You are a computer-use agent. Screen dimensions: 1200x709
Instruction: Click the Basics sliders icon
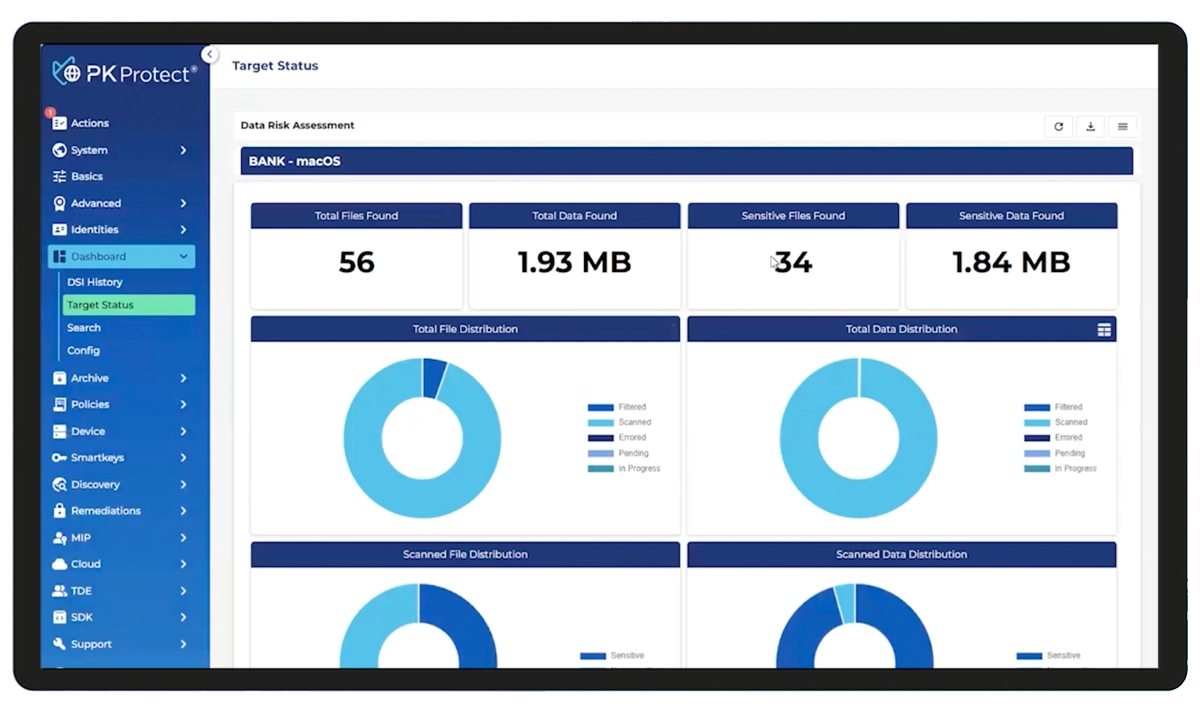point(59,176)
